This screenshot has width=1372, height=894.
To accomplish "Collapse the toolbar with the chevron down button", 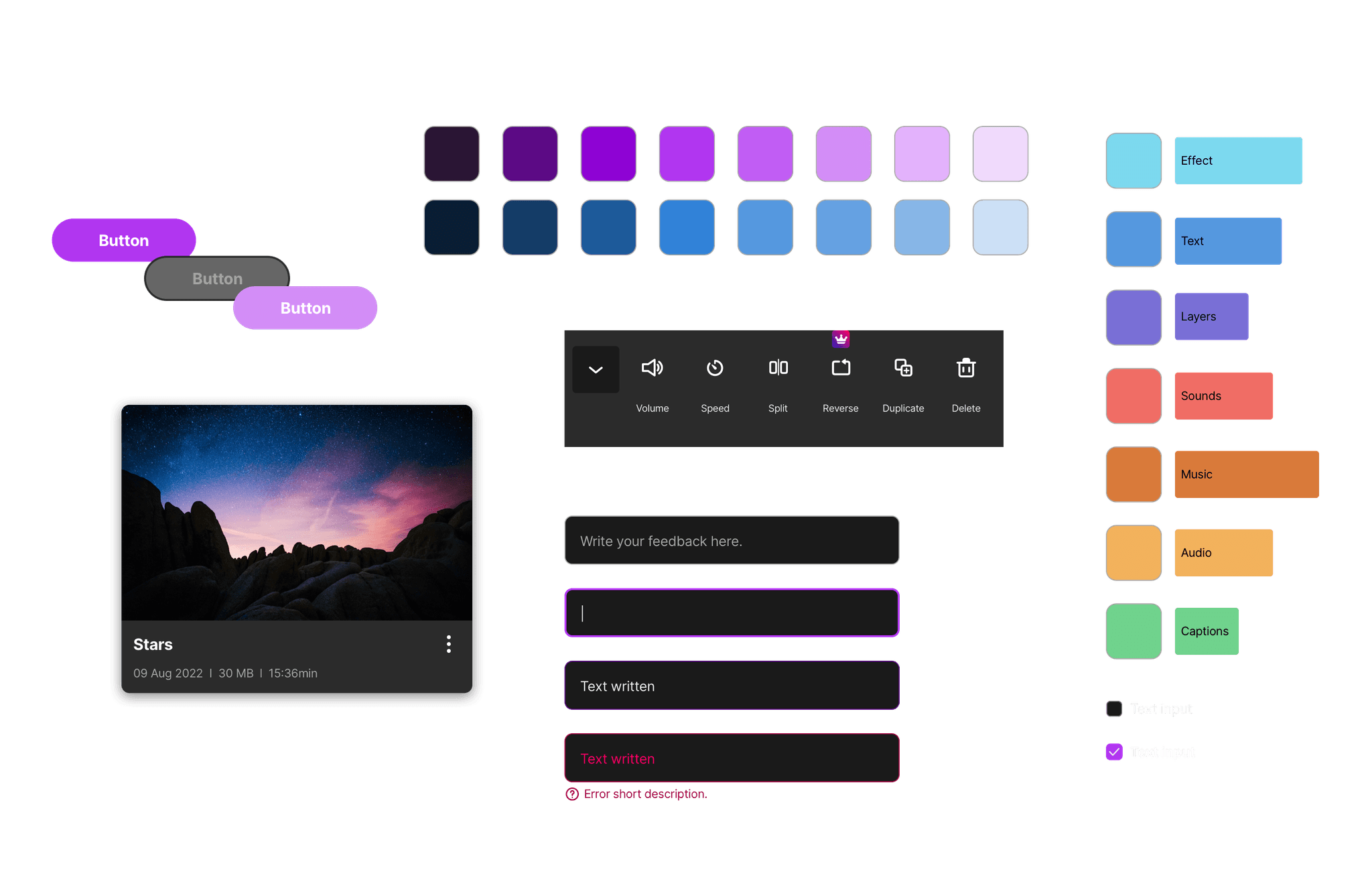I will (596, 369).
